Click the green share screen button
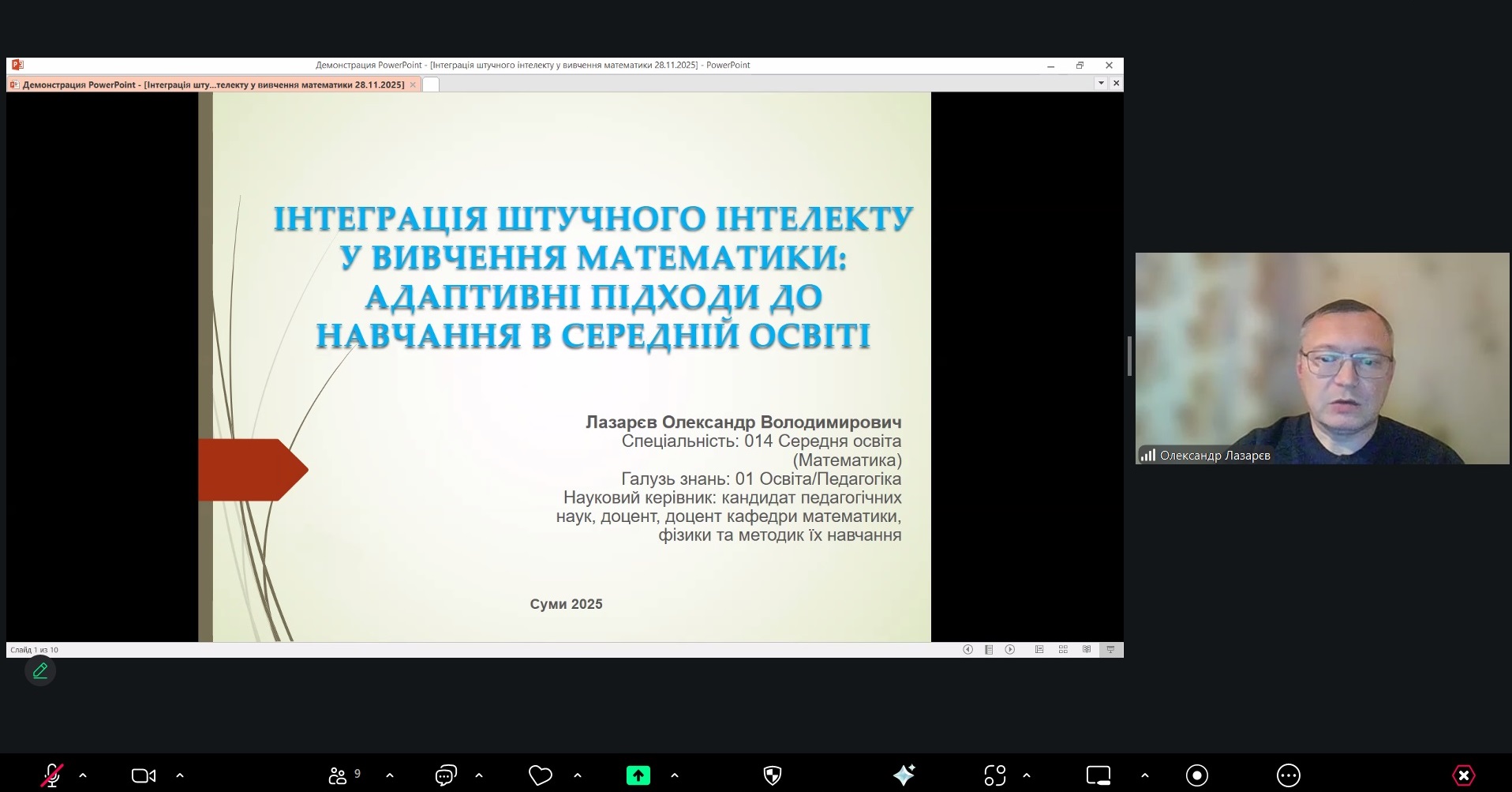The image size is (1512, 792). click(638, 775)
